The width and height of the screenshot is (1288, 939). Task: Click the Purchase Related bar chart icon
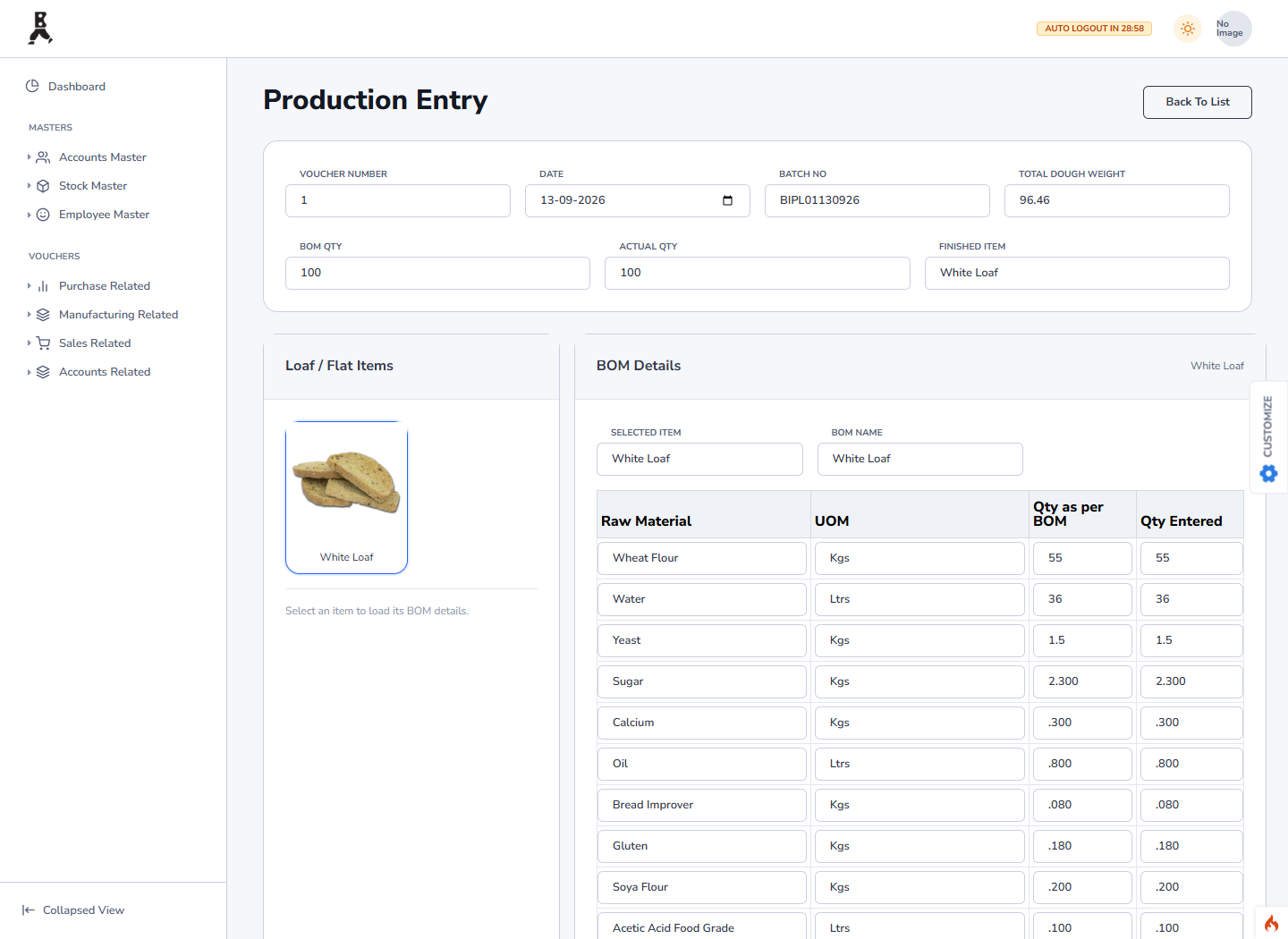(43, 286)
